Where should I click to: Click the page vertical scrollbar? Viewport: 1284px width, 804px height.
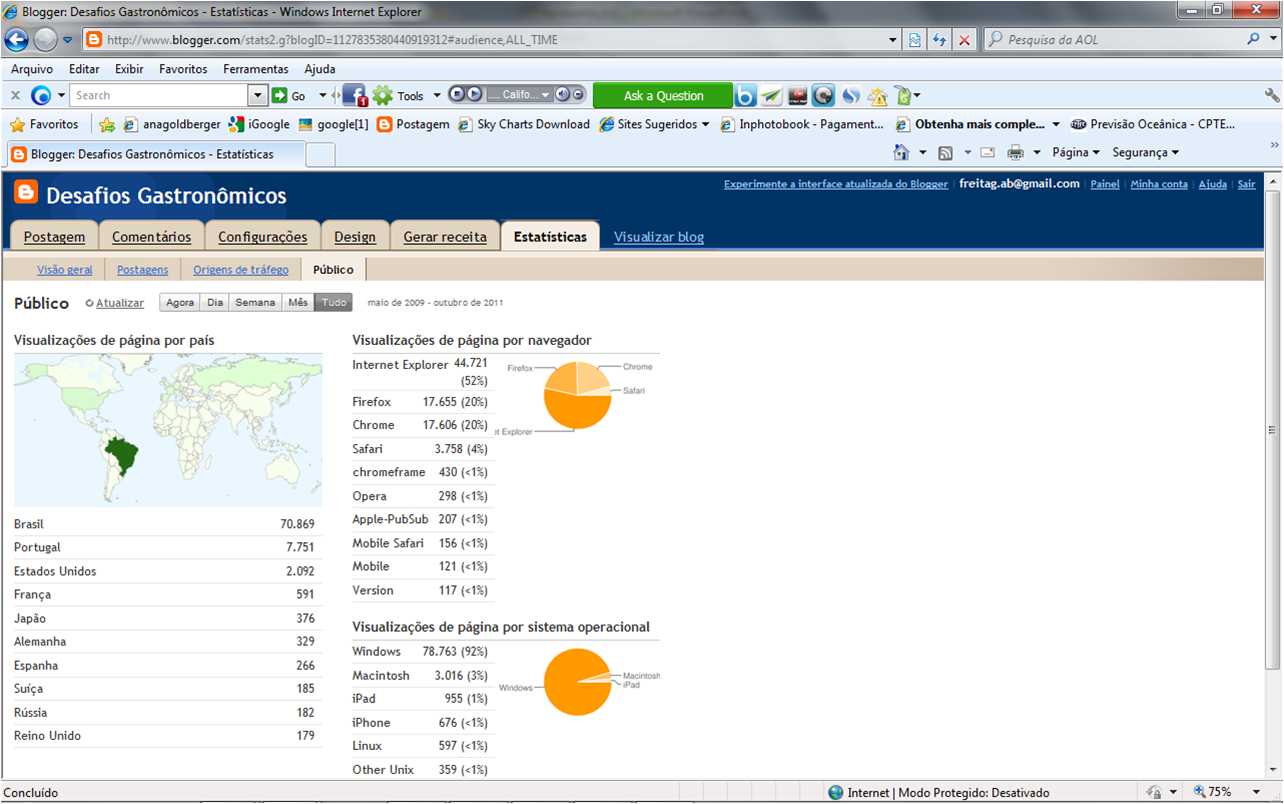tap(1272, 430)
